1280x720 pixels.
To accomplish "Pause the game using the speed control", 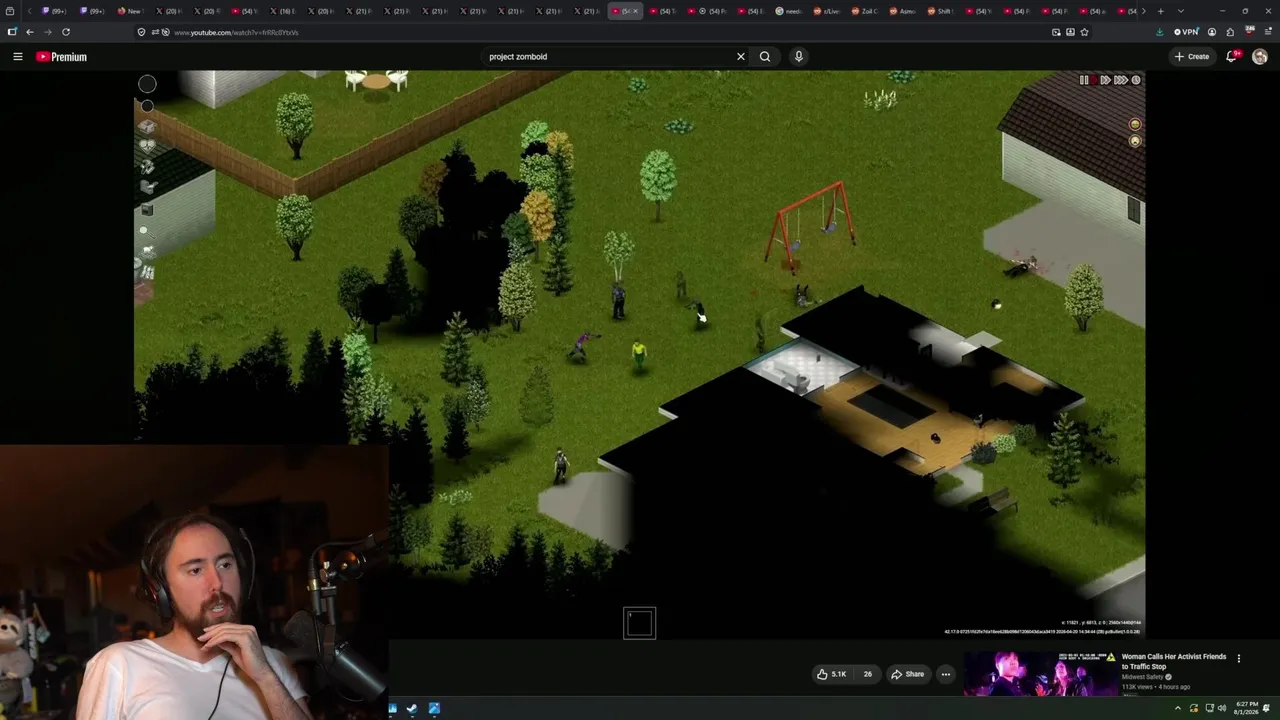I will (1084, 80).
